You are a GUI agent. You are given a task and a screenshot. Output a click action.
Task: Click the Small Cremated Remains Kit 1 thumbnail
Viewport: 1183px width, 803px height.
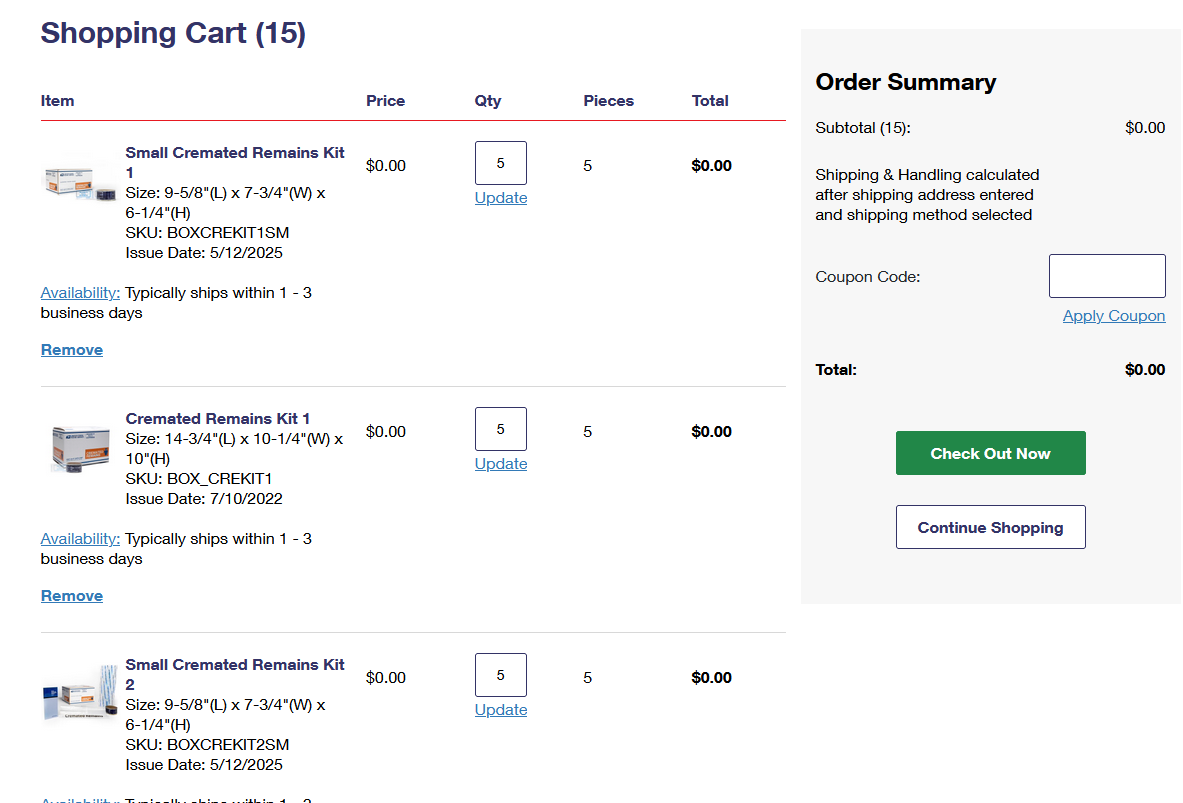pos(80,182)
